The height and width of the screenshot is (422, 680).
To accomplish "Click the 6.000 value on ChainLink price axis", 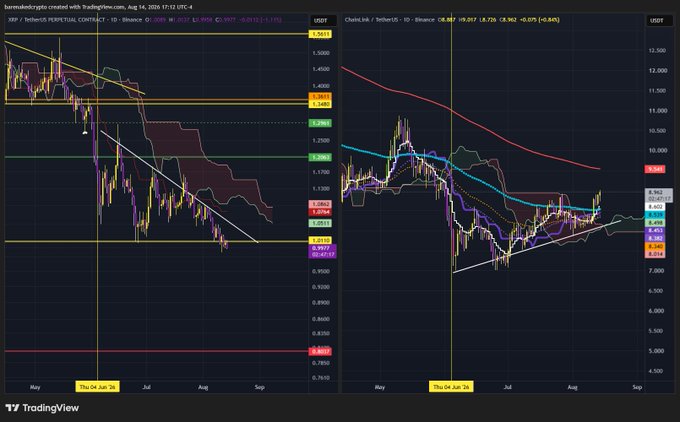I will tap(656, 311).
